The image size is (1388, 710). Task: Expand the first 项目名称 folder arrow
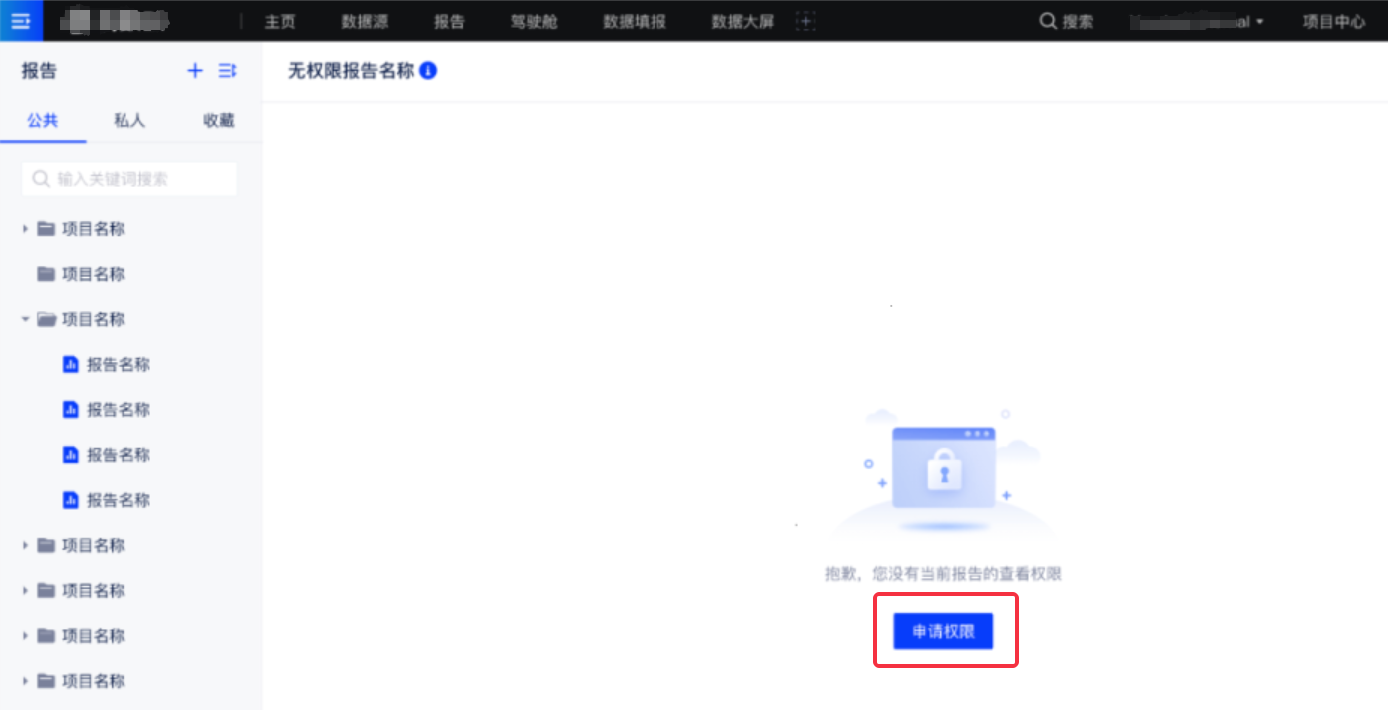[x=26, y=229]
